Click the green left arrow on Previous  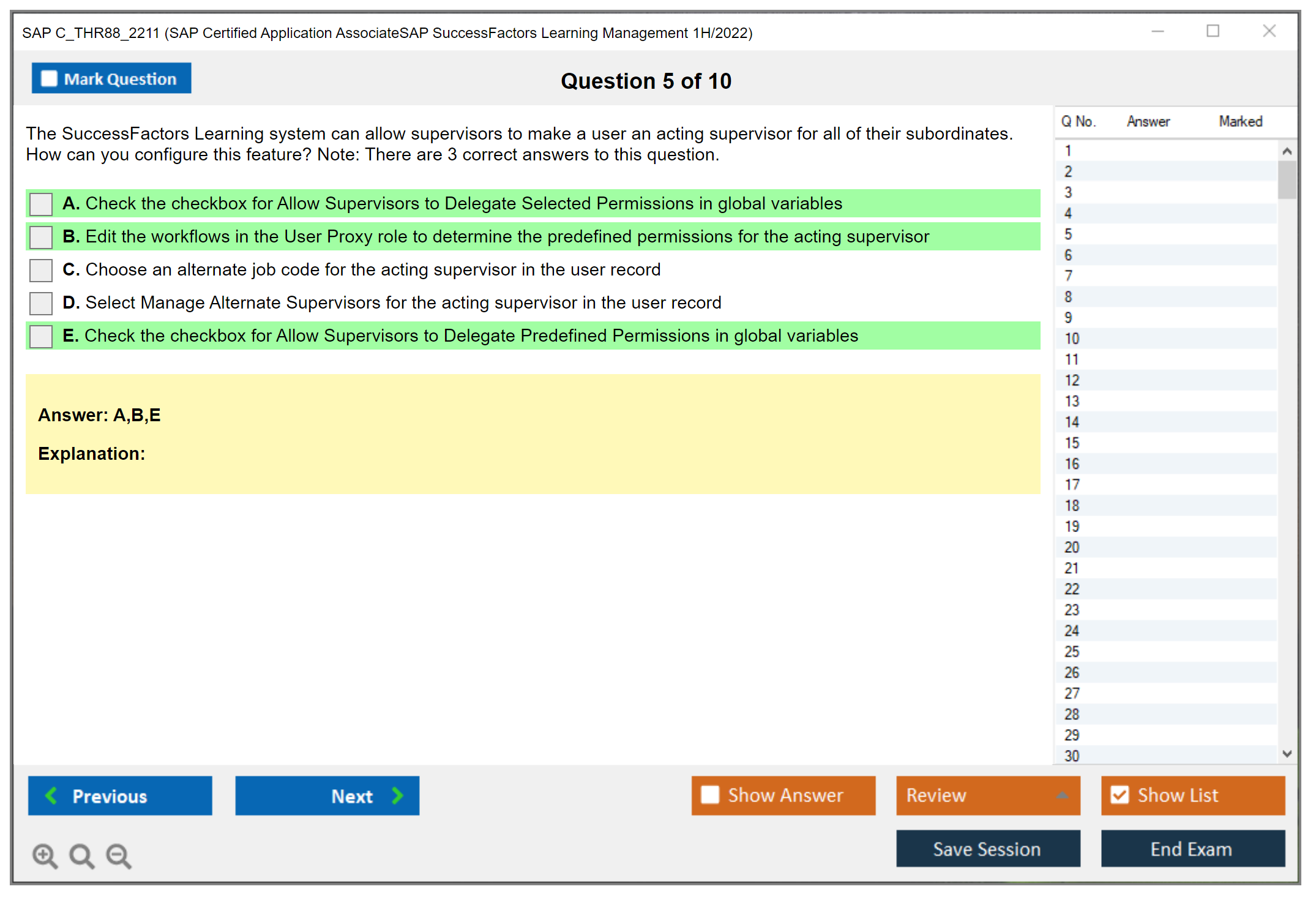(x=51, y=795)
